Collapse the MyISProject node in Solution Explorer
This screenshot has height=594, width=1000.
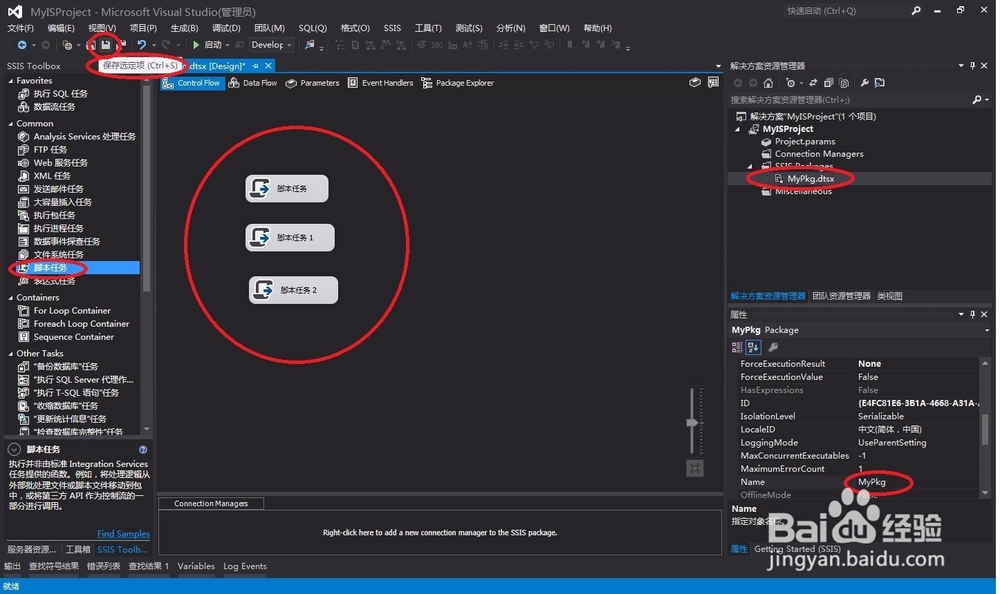pos(738,129)
